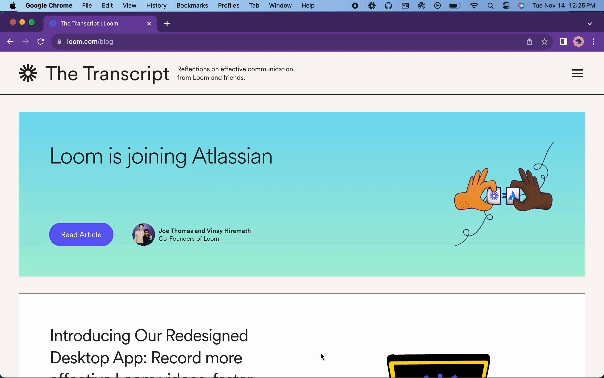
Task: Click the founders' avatar photo
Action: 143,234
